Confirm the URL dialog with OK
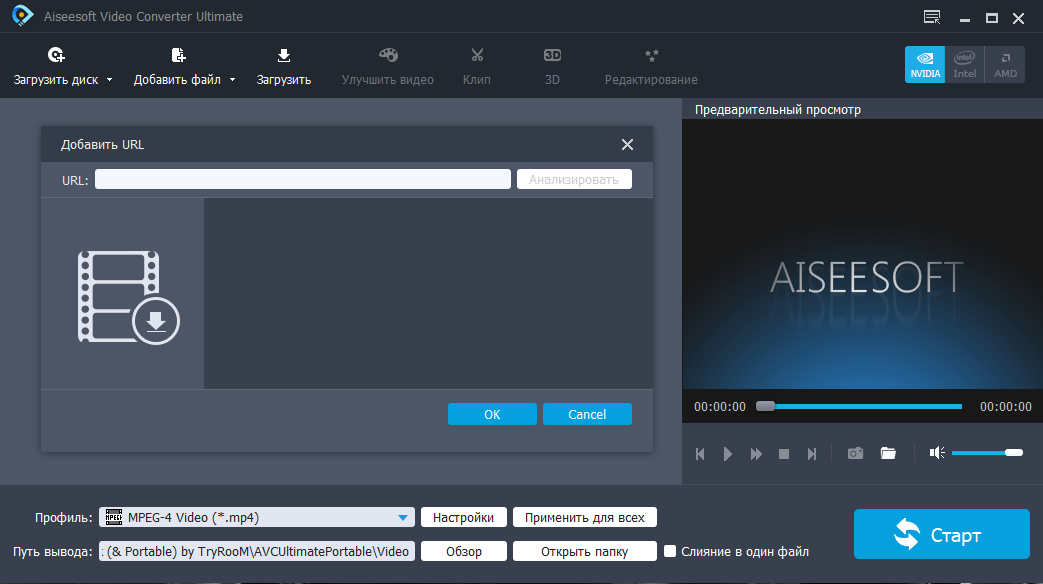The image size is (1043, 584). pyautogui.click(x=492, y=414)
